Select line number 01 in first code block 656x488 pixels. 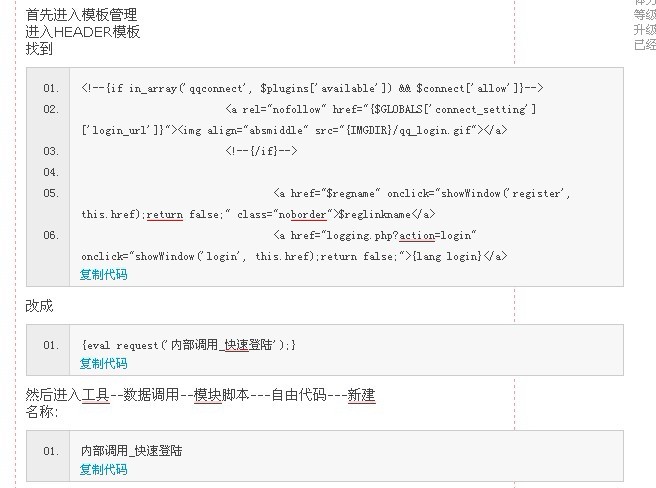[x=51, y=88]
